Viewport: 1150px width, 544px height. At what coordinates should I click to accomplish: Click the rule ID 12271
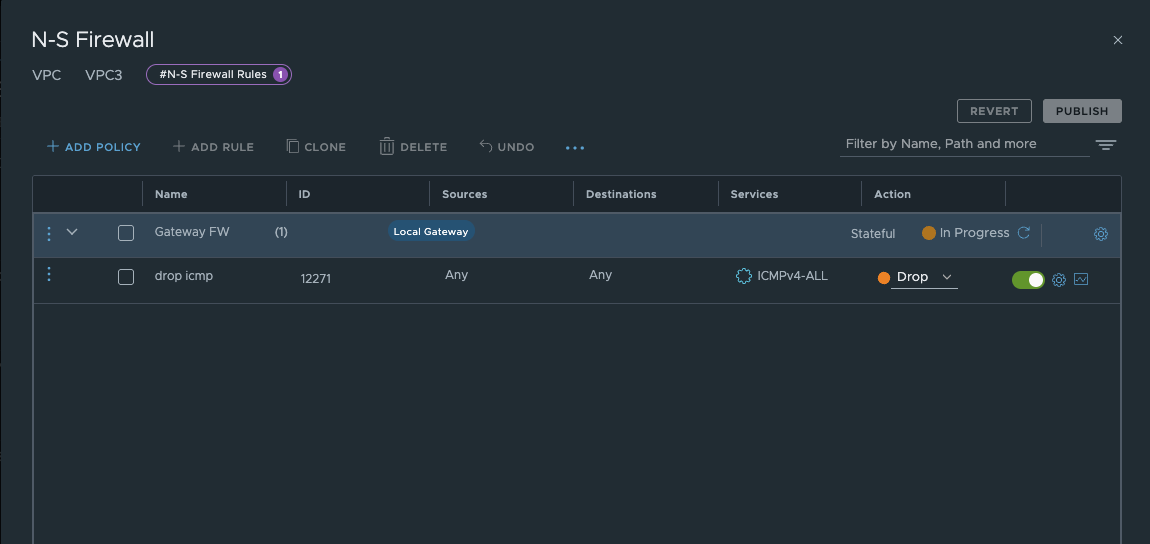tap(316, 279)
